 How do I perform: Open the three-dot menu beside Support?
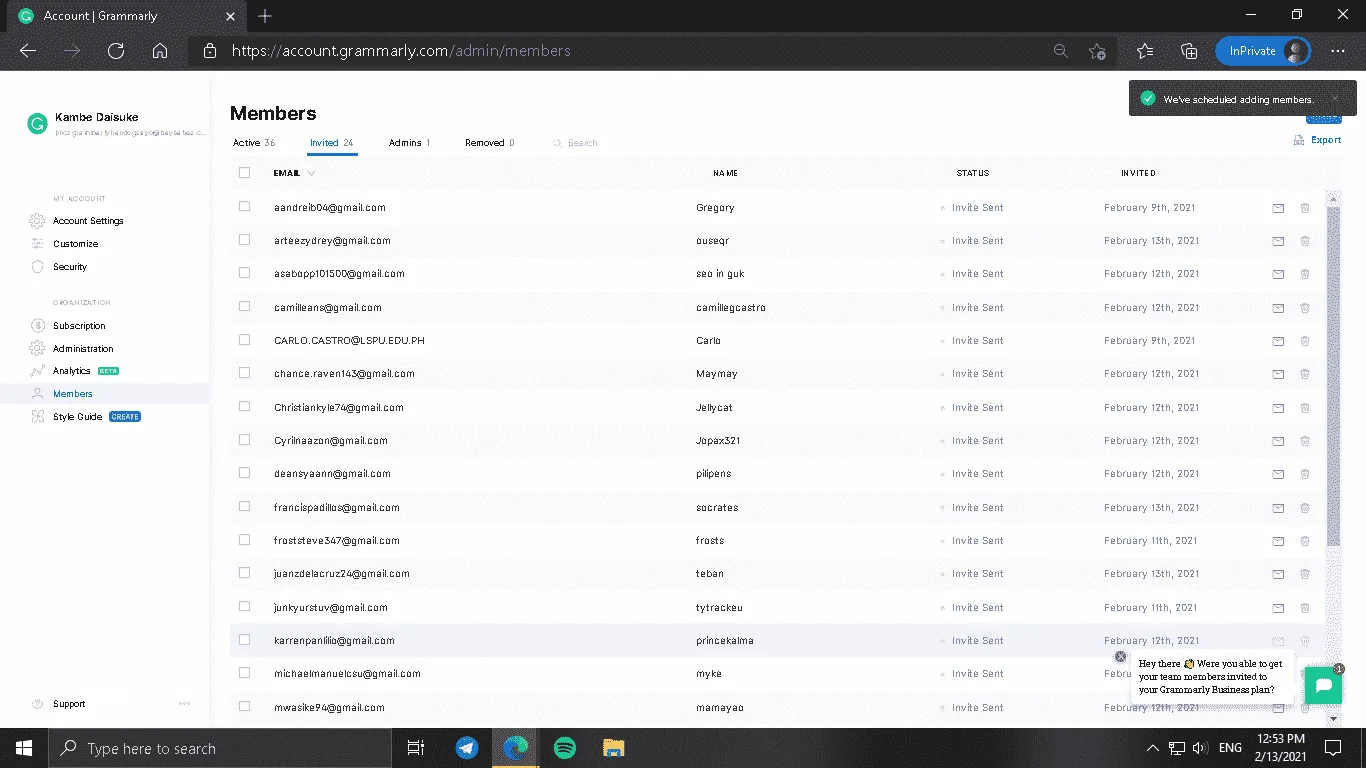click(184, 704)
